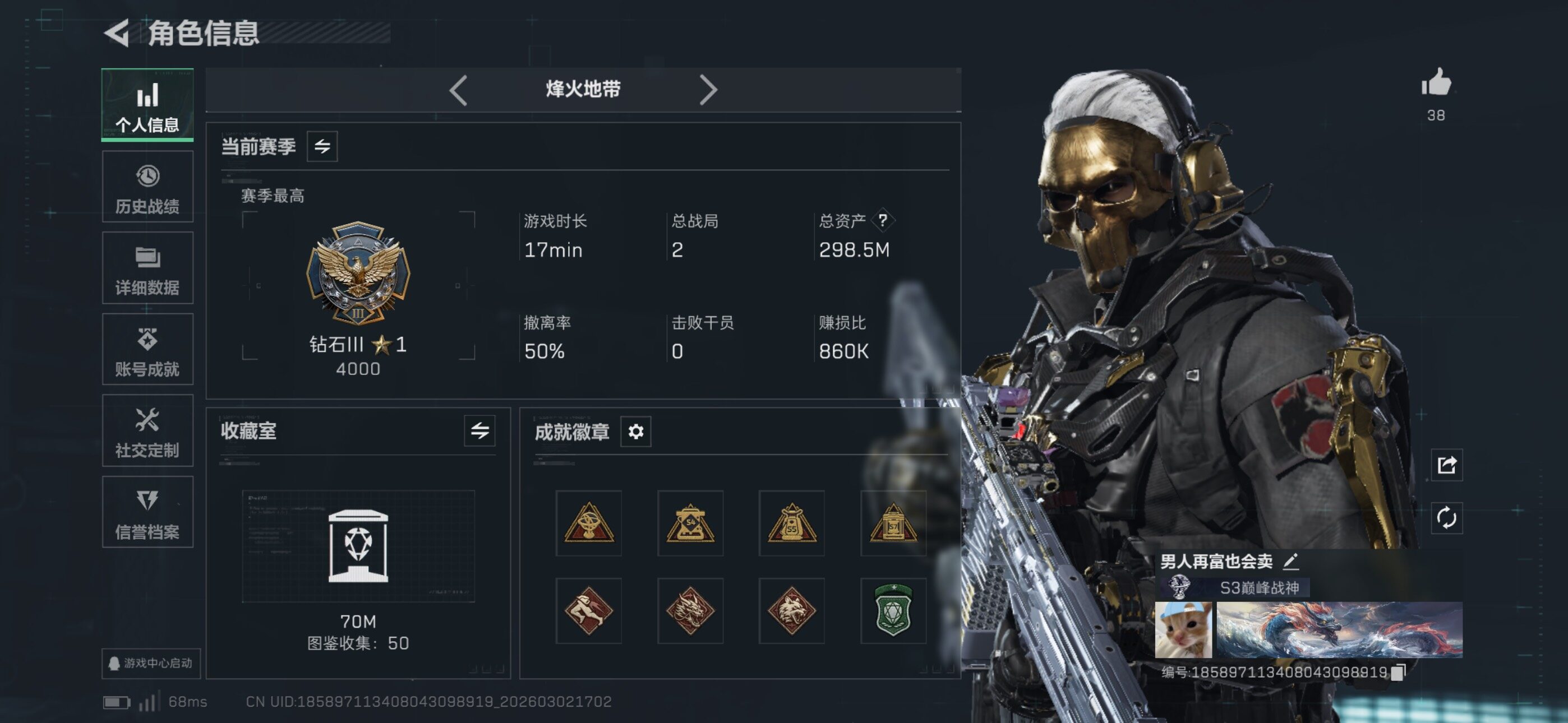
Task: Switch to the next mode after 烽火地带
Action: click(708, 90)
